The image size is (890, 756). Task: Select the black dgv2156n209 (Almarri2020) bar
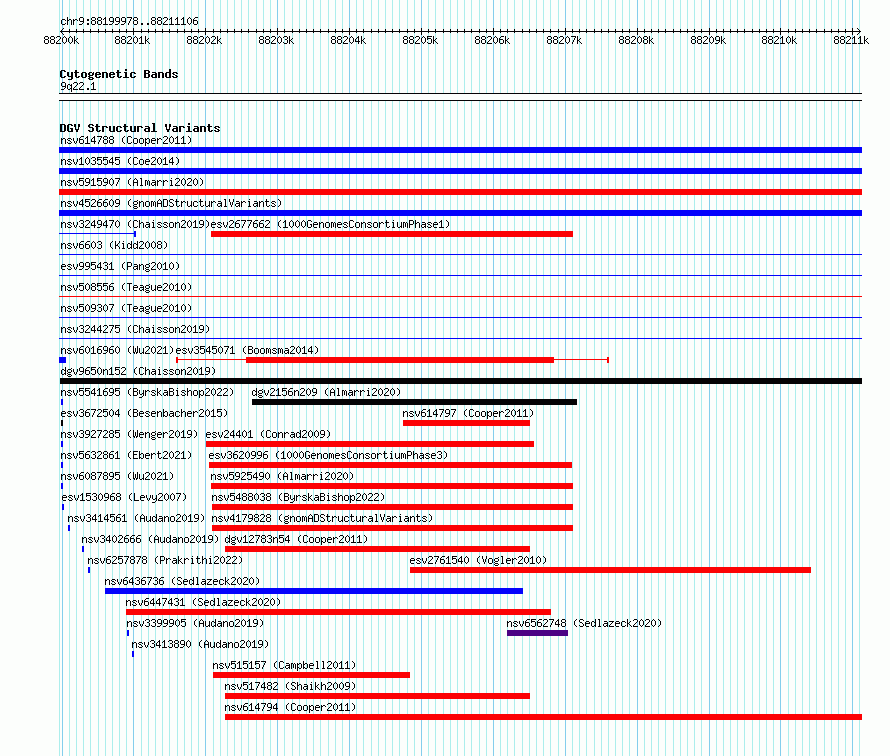414,402
